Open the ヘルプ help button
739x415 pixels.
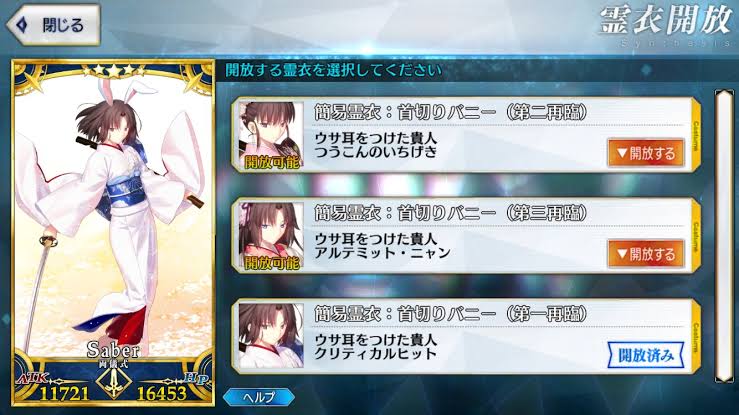click(x=259, y=397)
